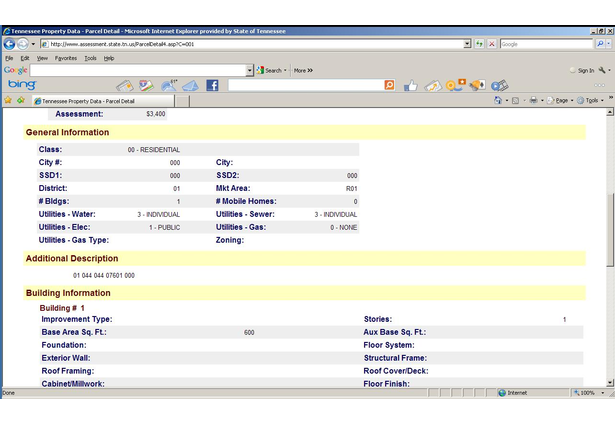Open the Edit menu

[x=25, y=58]
